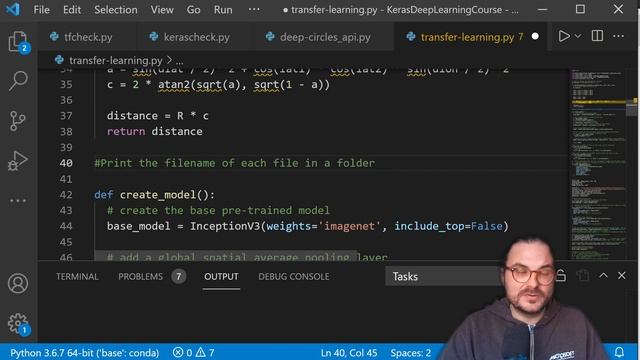Click unsaved dot on transfer-learning.py tab
Image resolution: width=640 pixels, height=360 pixels.
tap(535, 37)
